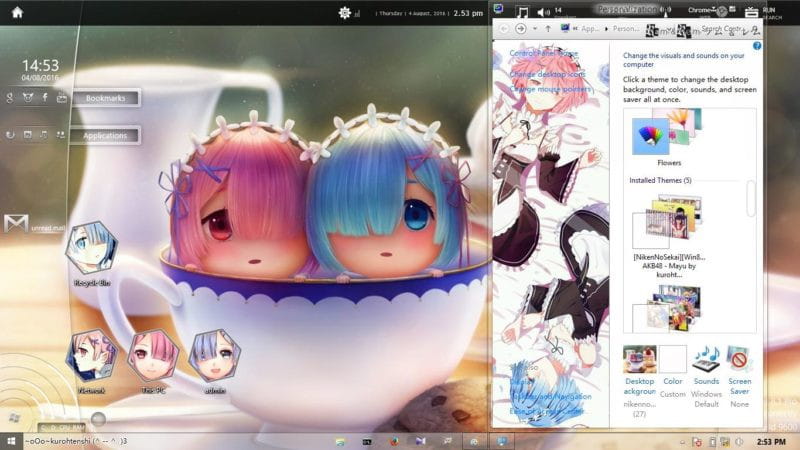
Task: Go back in Personalization window
Action: 504,29
